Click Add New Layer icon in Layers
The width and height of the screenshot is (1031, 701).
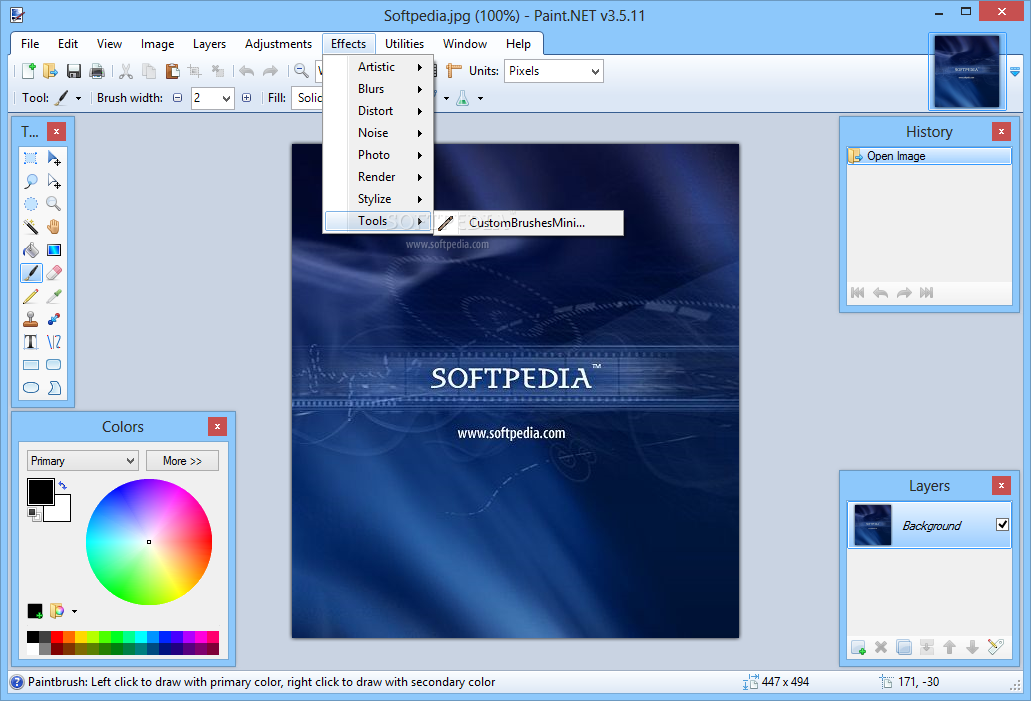858,647
